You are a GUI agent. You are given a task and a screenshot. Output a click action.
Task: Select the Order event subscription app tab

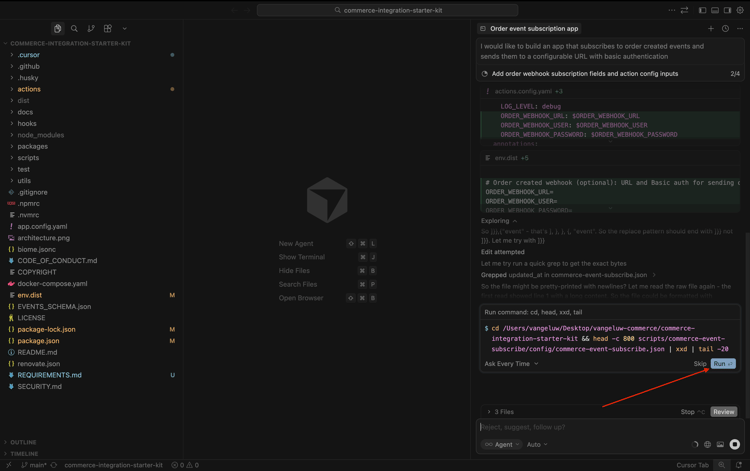[529, 29]
